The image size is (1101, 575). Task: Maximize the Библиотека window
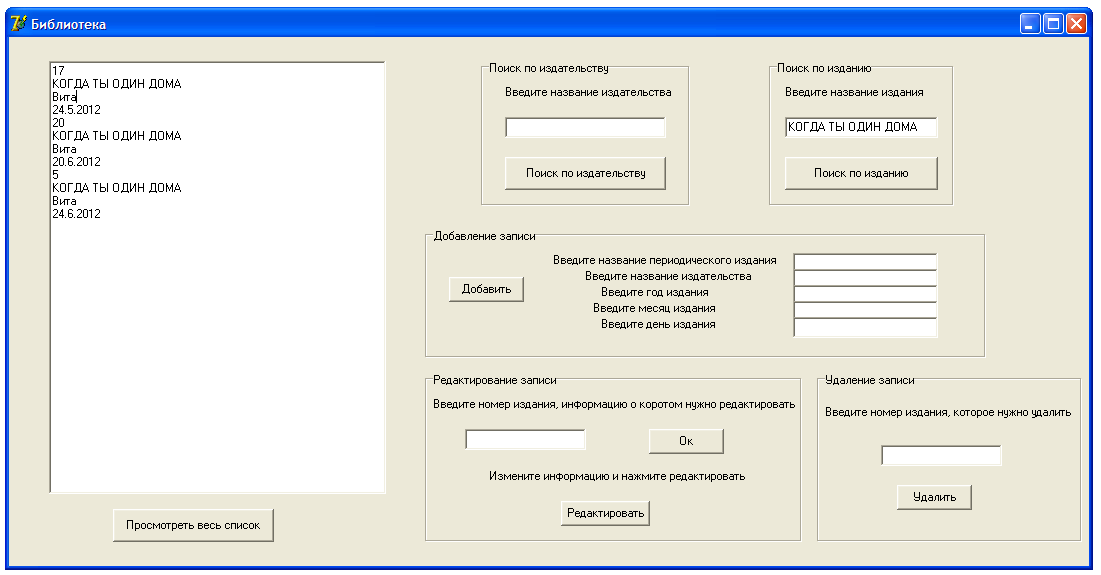click(x=1053, y=24)
